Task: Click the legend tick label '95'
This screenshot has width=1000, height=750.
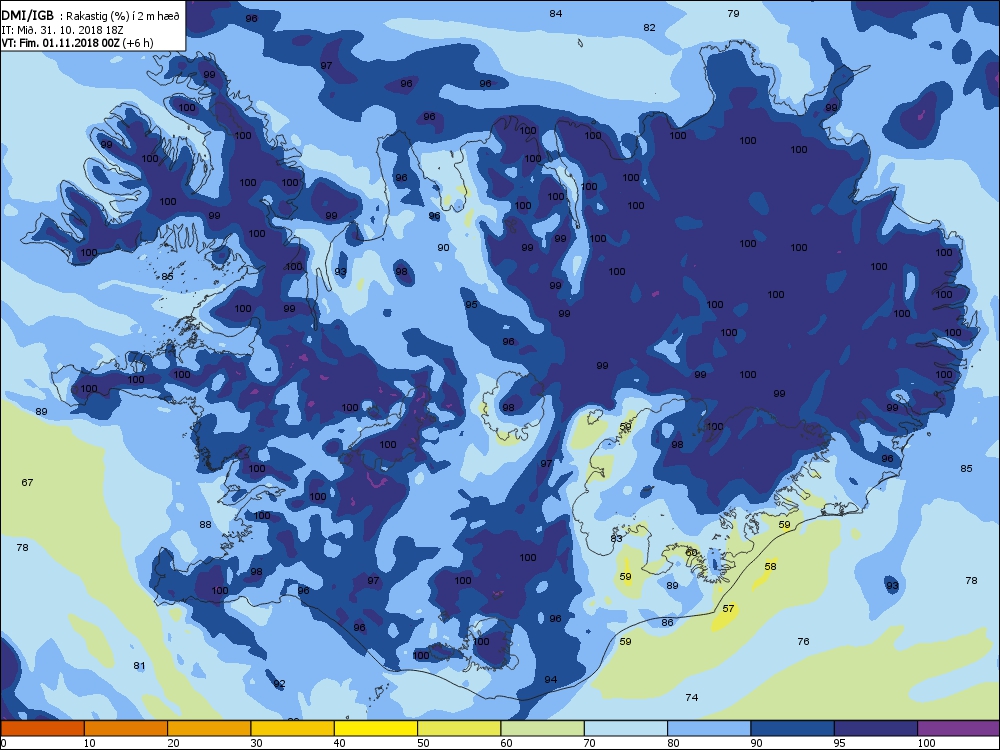Action: pyautogui.click(x=840, y=743)
